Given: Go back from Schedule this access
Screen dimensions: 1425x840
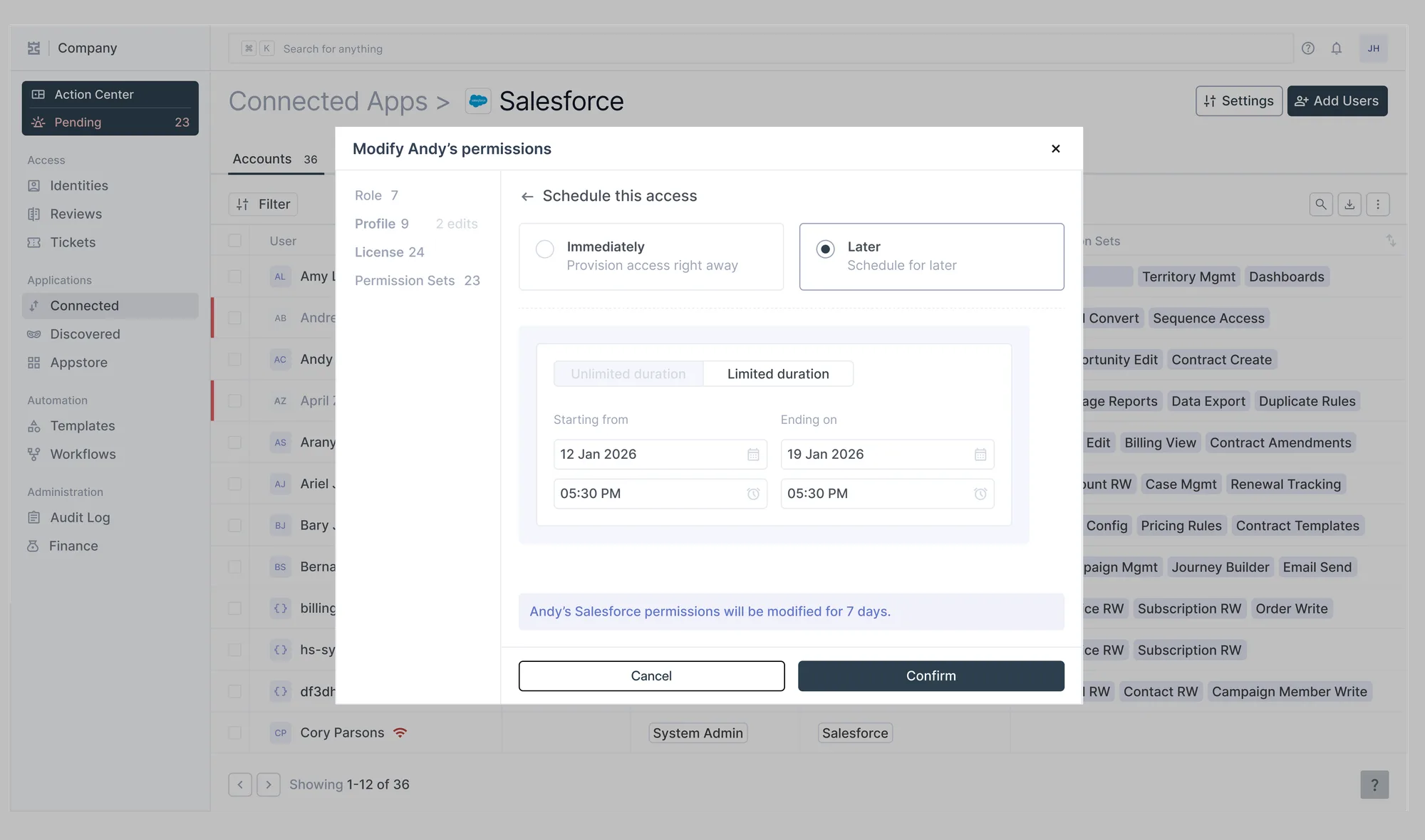Looking at the screenshot, I should pos(527,197).
